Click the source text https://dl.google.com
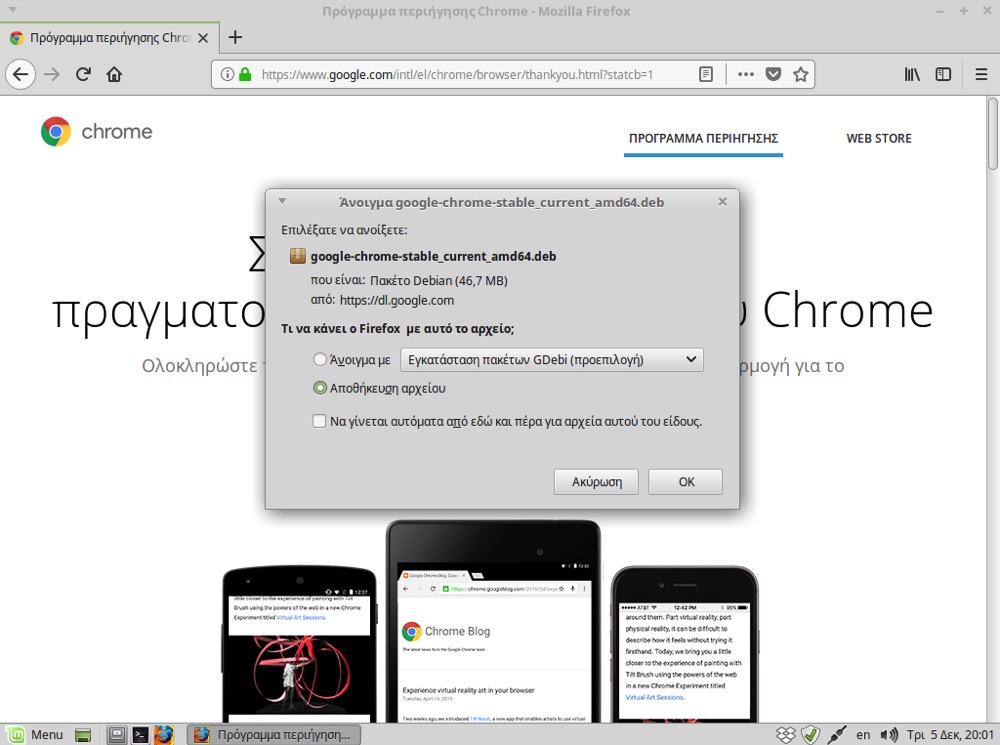 tap(397, 300)
